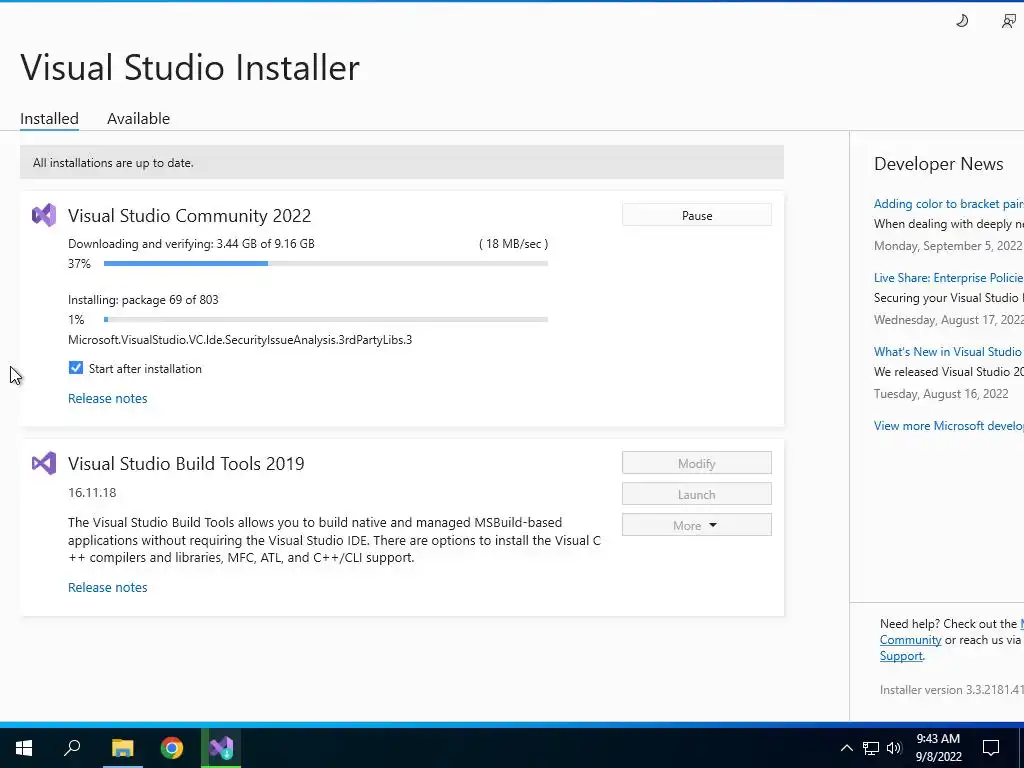Open the Windows Start menu

pyautogui.click(x=24, y=748)
